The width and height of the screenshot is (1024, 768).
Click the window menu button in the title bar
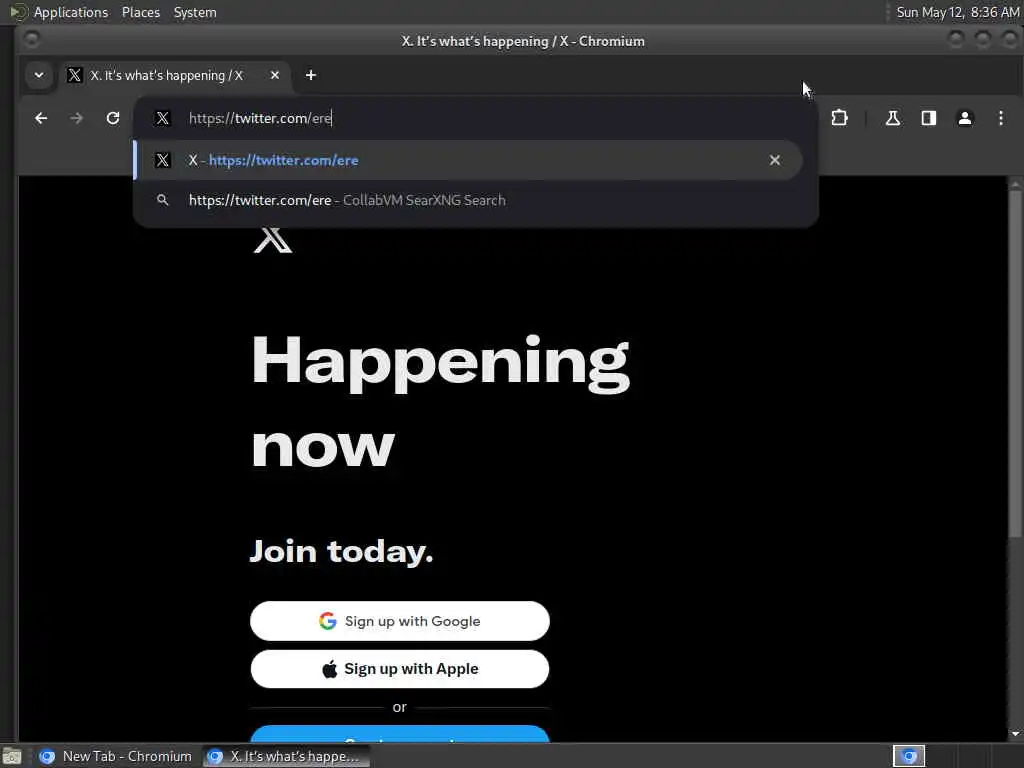[x=31, y=40]
